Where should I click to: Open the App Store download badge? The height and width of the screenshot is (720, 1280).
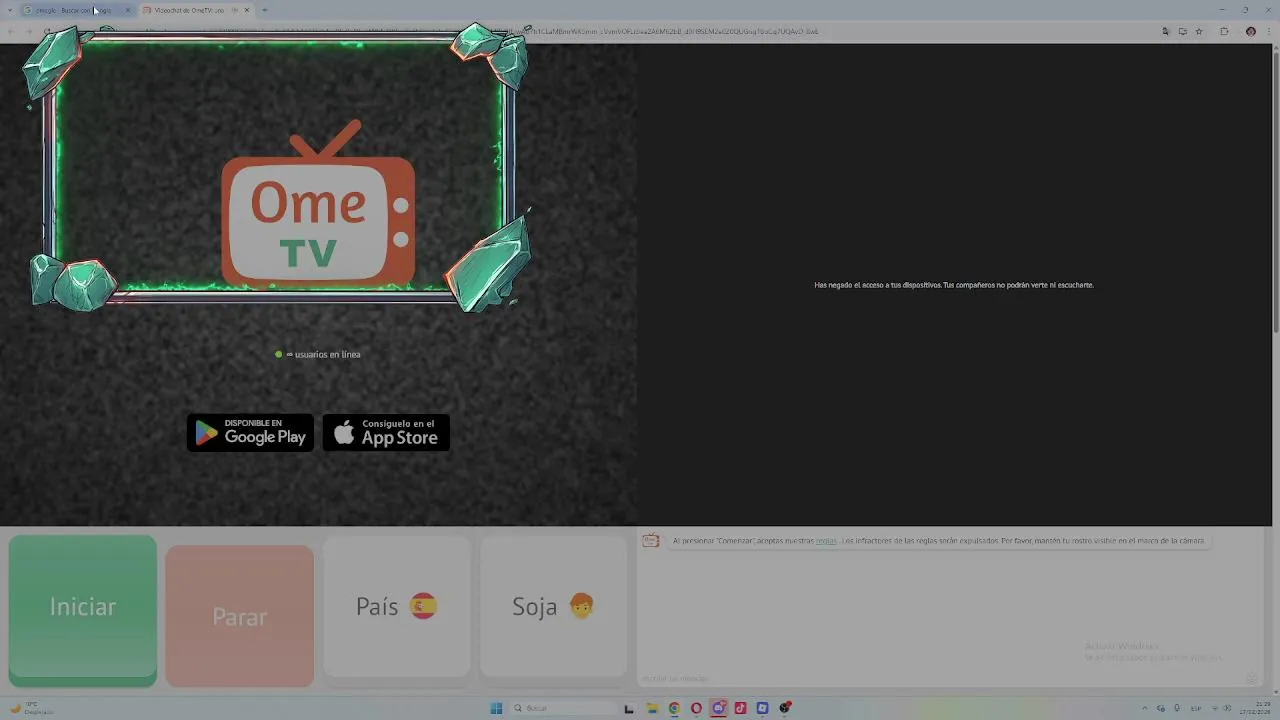point(386,432)
